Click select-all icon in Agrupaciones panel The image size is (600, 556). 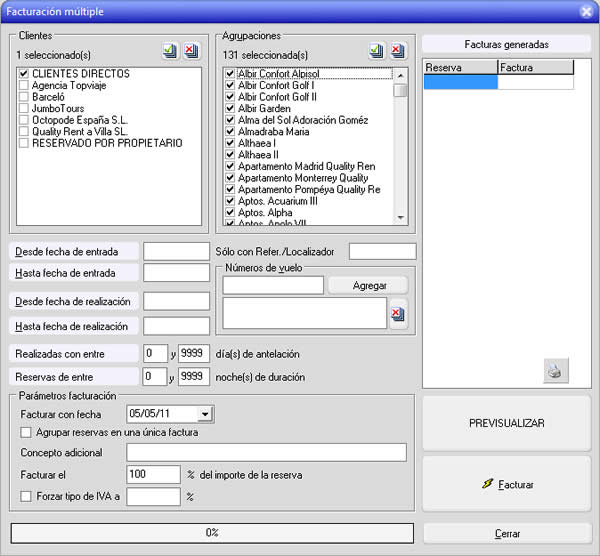point(376,51)
